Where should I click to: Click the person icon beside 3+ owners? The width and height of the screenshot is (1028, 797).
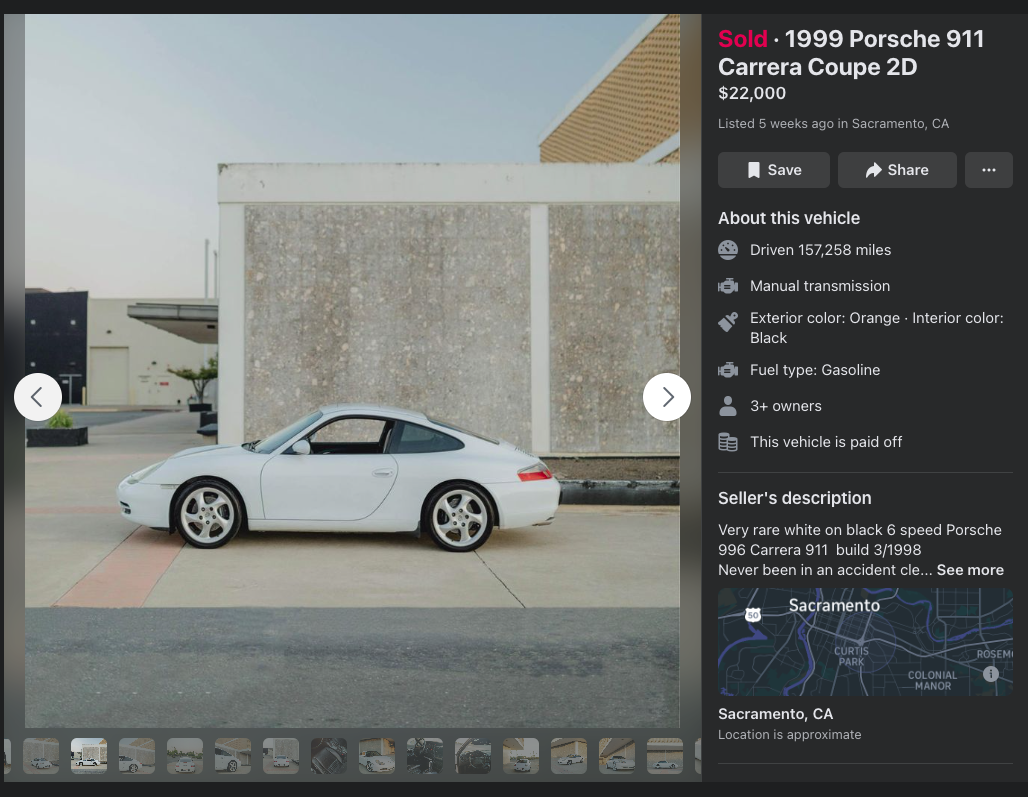pos(728,406)
